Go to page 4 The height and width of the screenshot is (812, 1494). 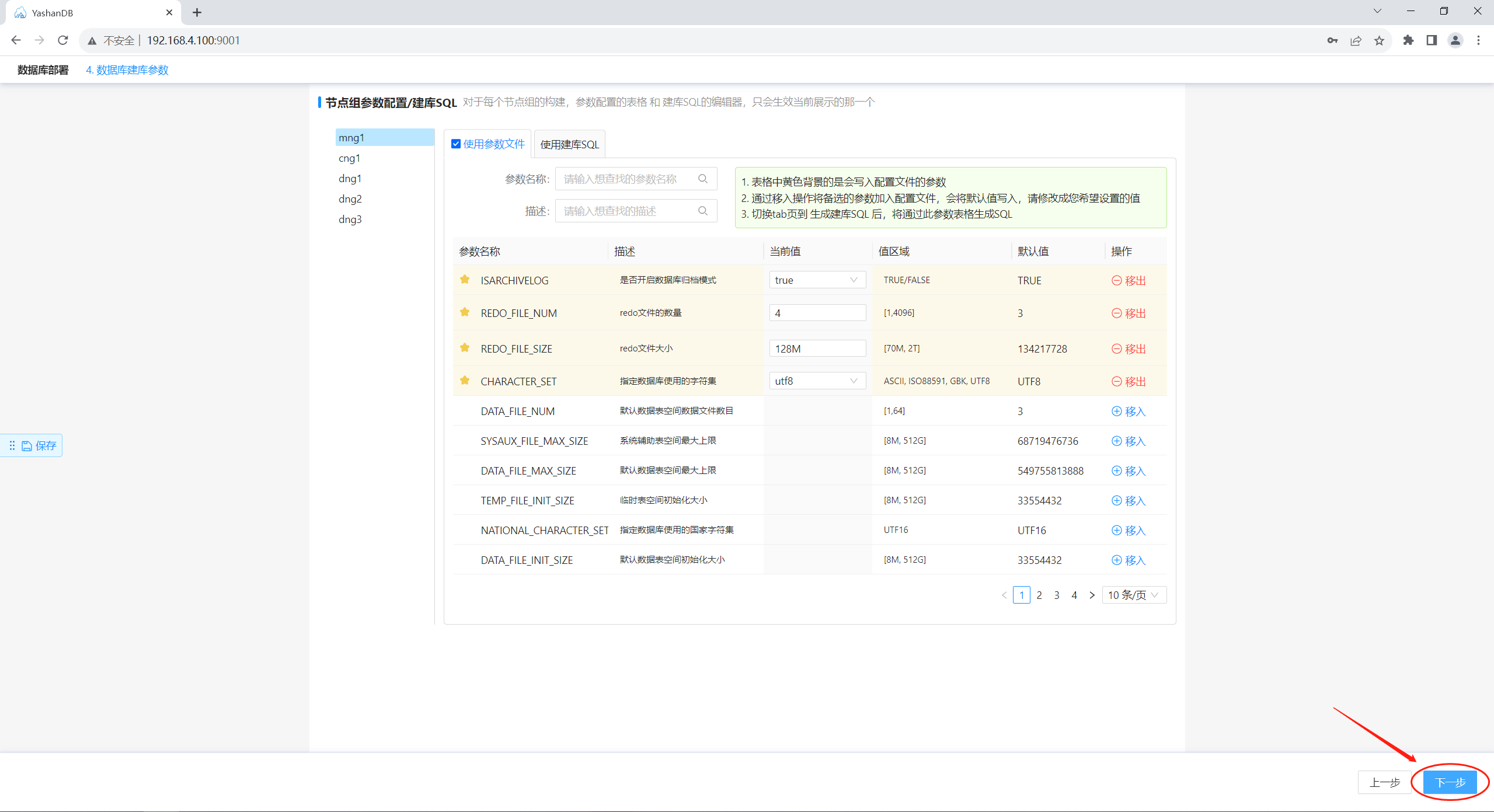(x=1074, y=595)
